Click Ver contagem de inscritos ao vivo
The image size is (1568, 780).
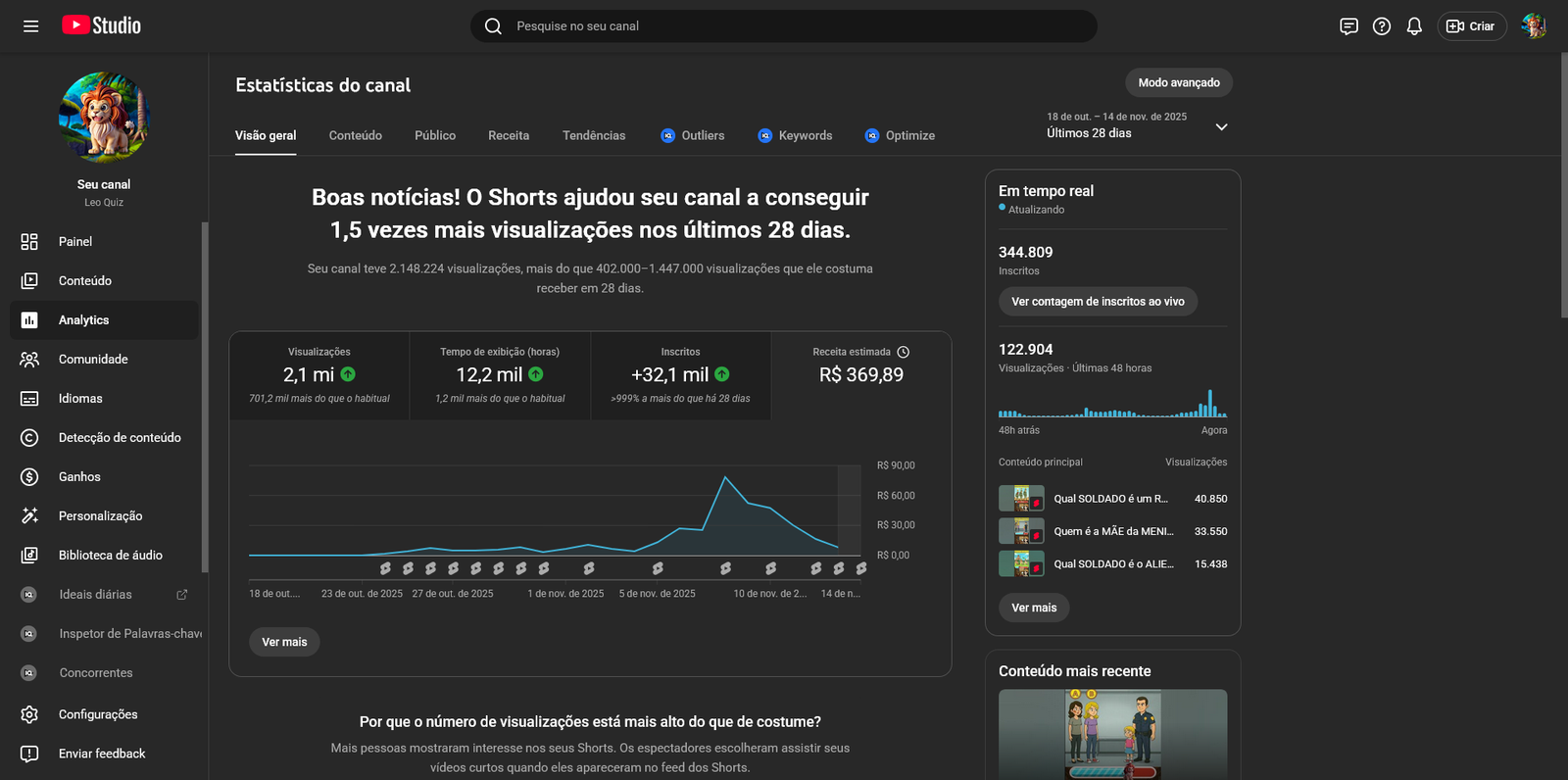[x=1098, y=302]
